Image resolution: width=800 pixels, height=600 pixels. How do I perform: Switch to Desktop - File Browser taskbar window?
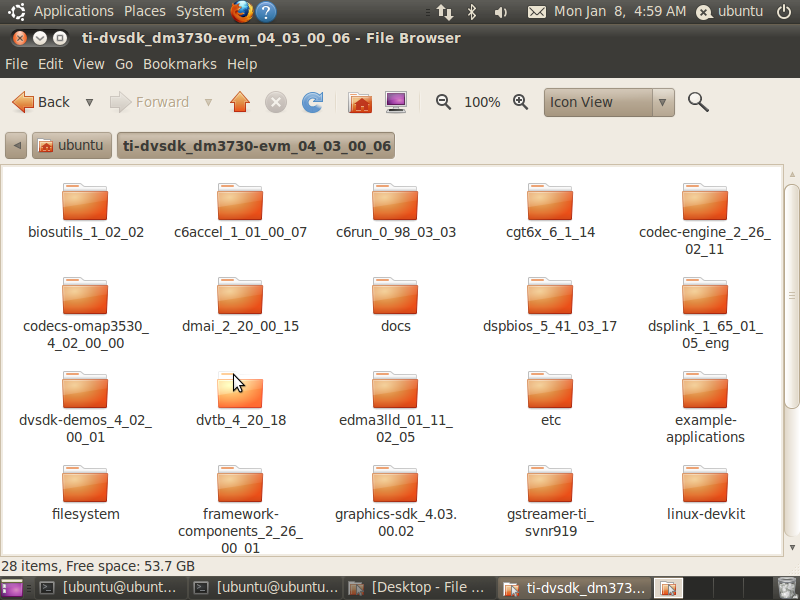[x=418, y=588]
